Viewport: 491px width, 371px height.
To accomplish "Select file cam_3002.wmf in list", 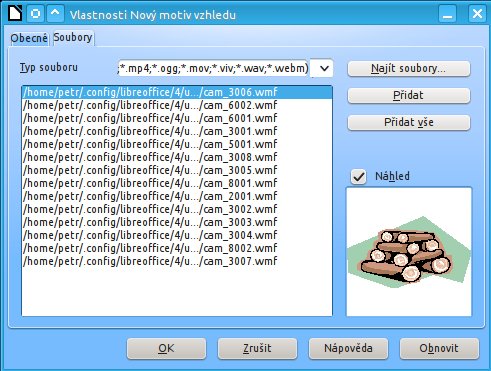I will [177, 209].
